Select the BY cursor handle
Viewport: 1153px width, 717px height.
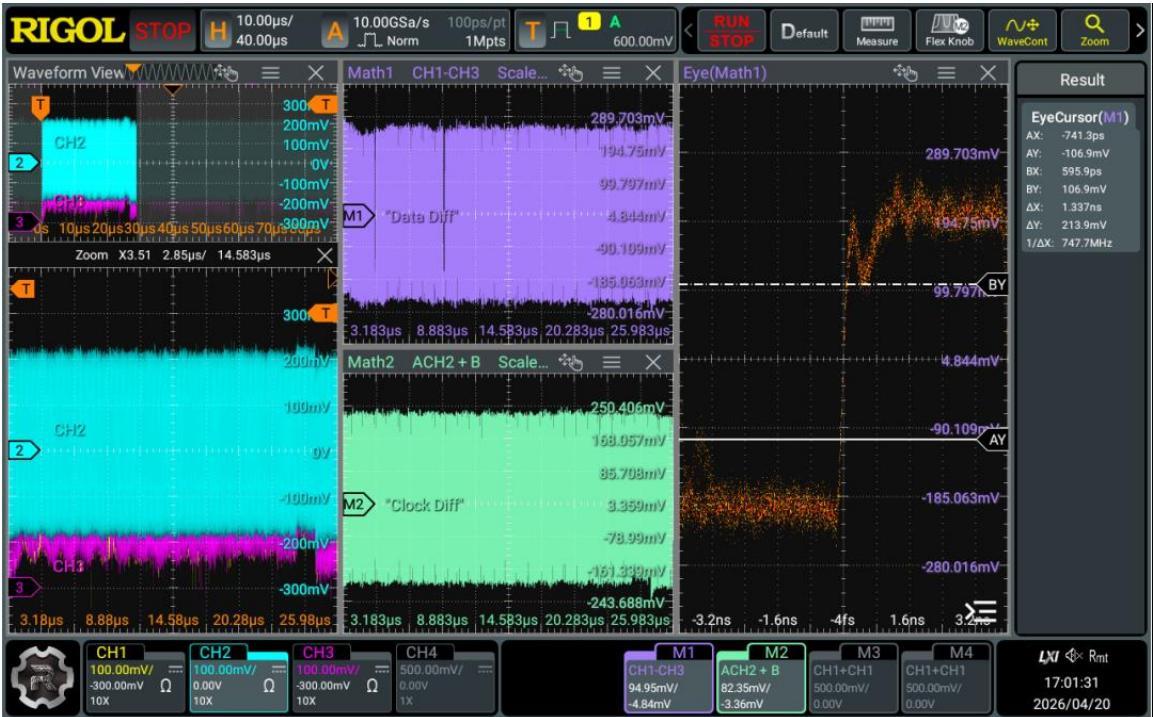click(x=992, y=284)
